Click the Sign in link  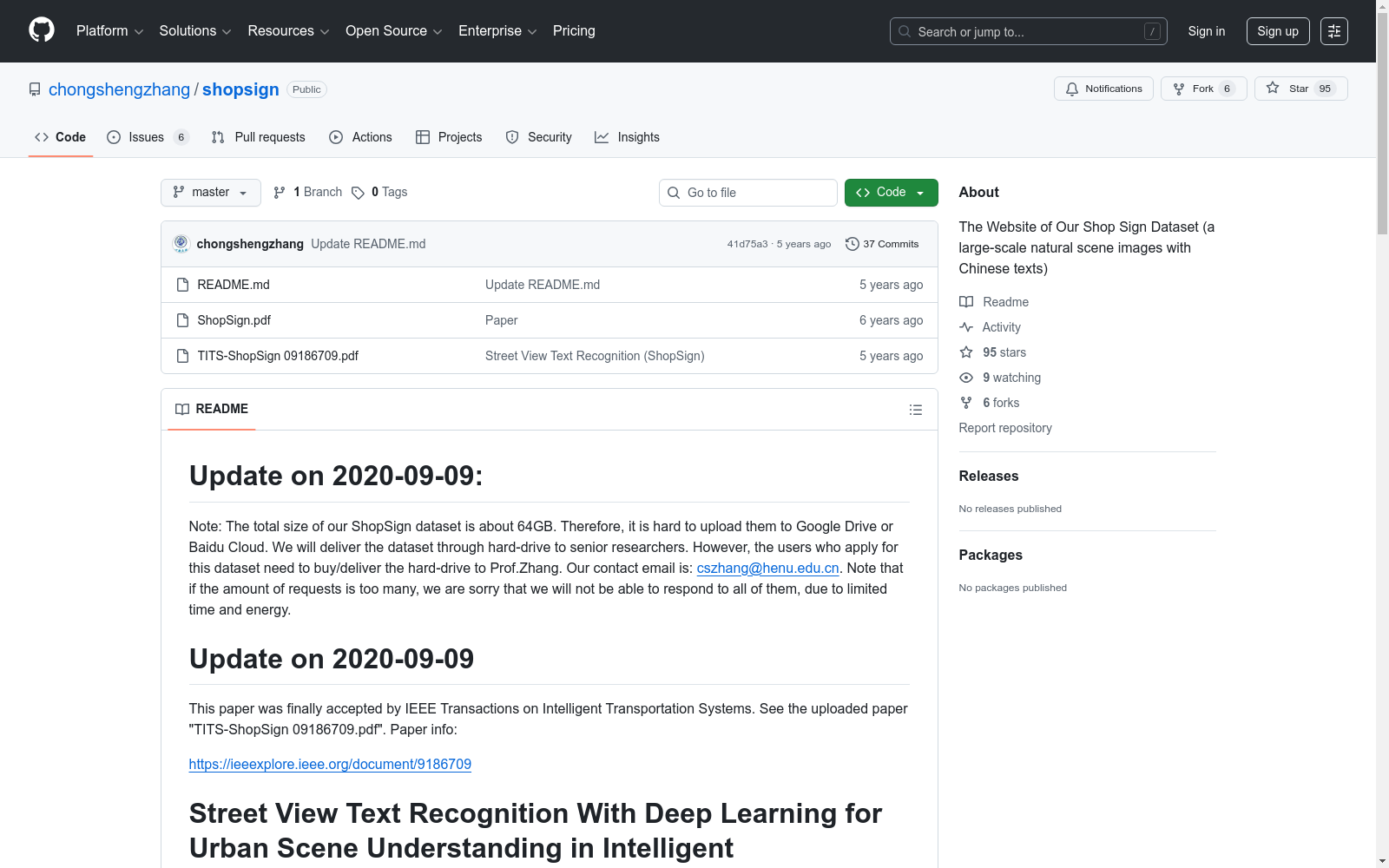(x=1207, y=31)
